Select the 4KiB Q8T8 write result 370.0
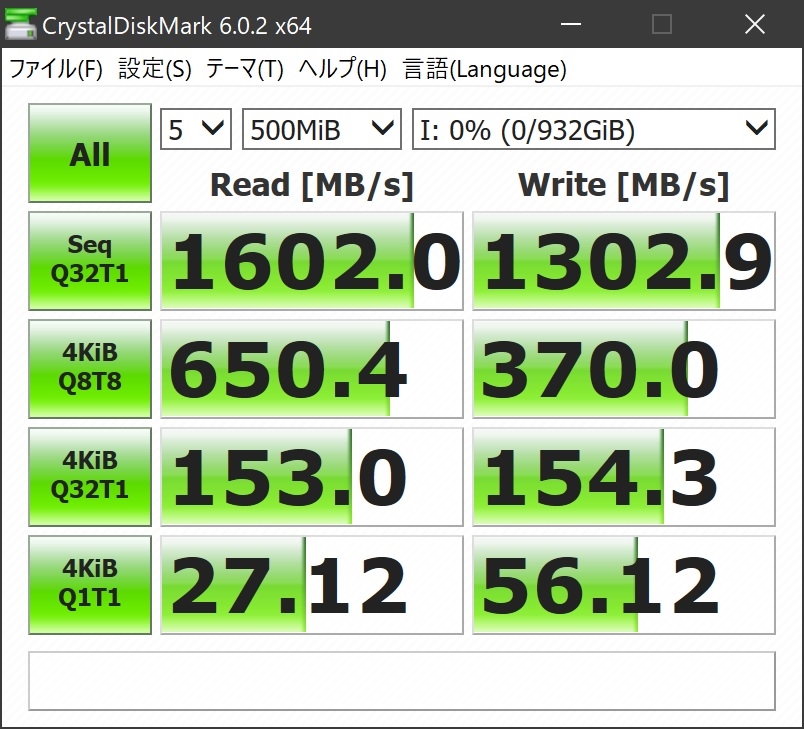Viewport: 804px width, 729px height. pyautogui.click(x=624, y=369)
